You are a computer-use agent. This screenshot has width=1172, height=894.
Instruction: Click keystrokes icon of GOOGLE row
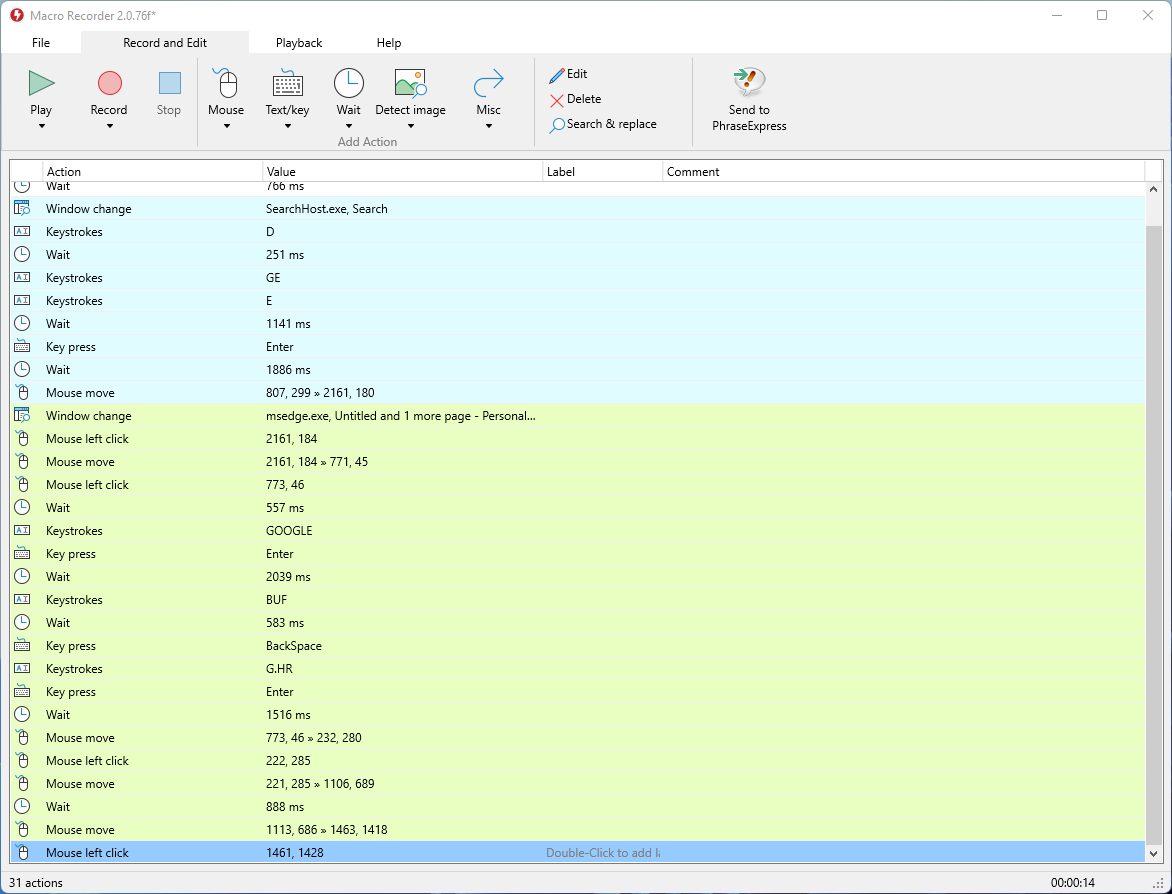[x=22, y=531]
